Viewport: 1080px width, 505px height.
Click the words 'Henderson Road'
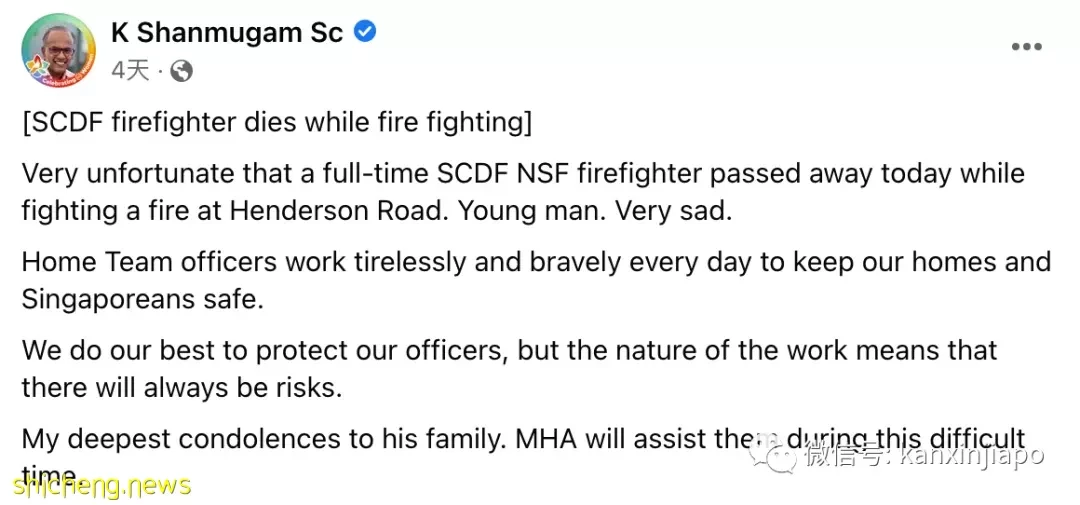click(336, 211)
